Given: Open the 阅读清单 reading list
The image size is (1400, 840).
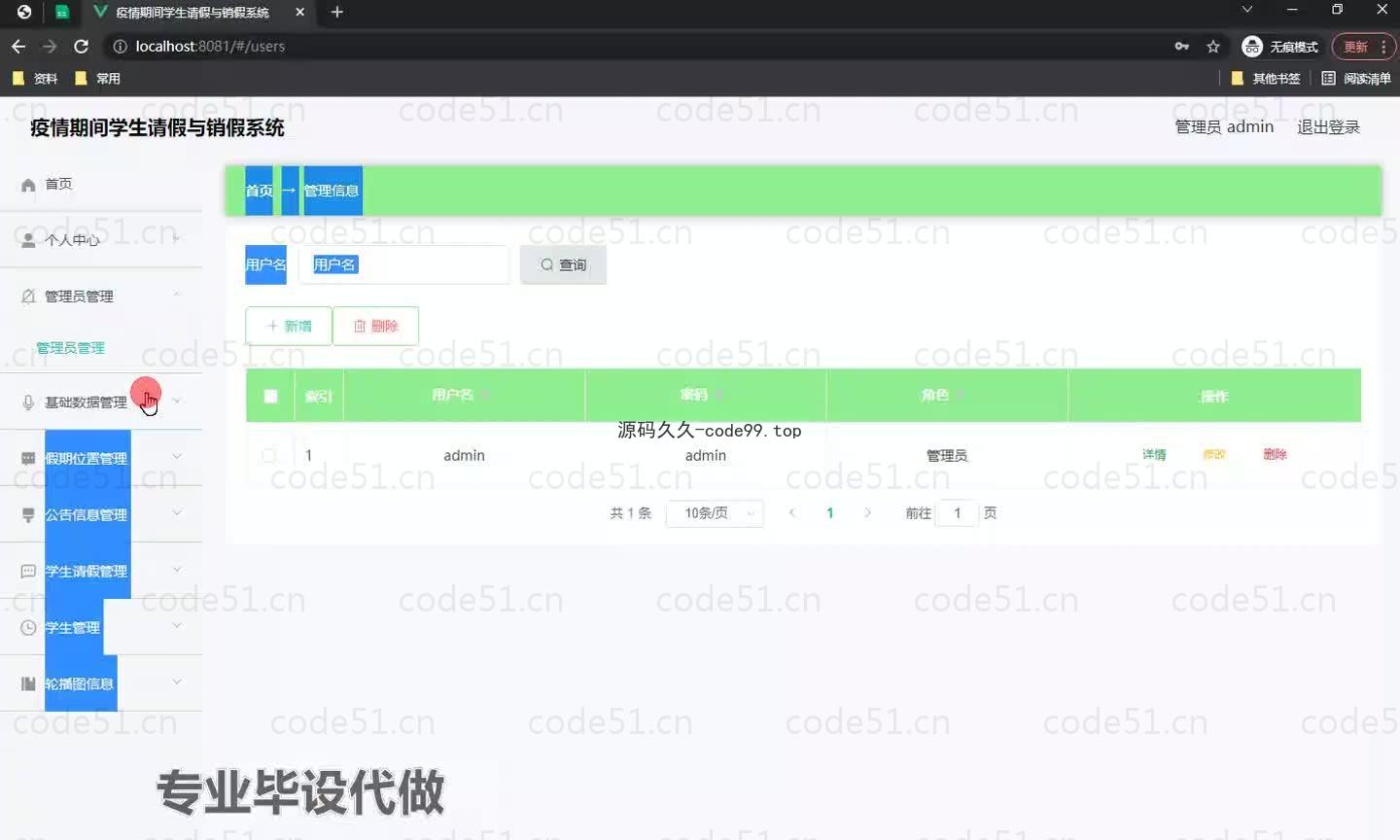Looking at the screenshot, I should pos(1355,78).
